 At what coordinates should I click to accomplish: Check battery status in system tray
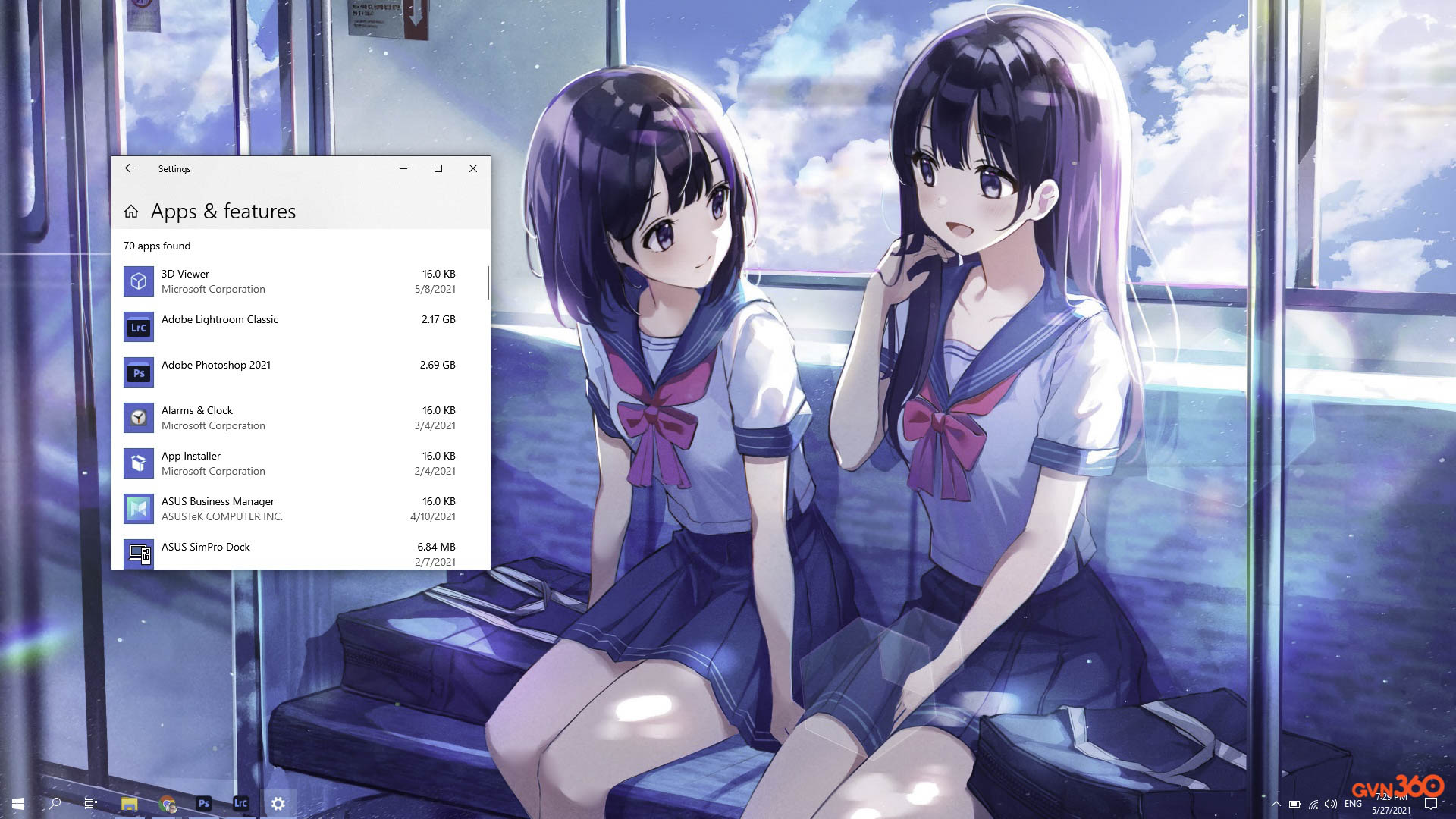pyautogui.click(x=1294, y=804)
